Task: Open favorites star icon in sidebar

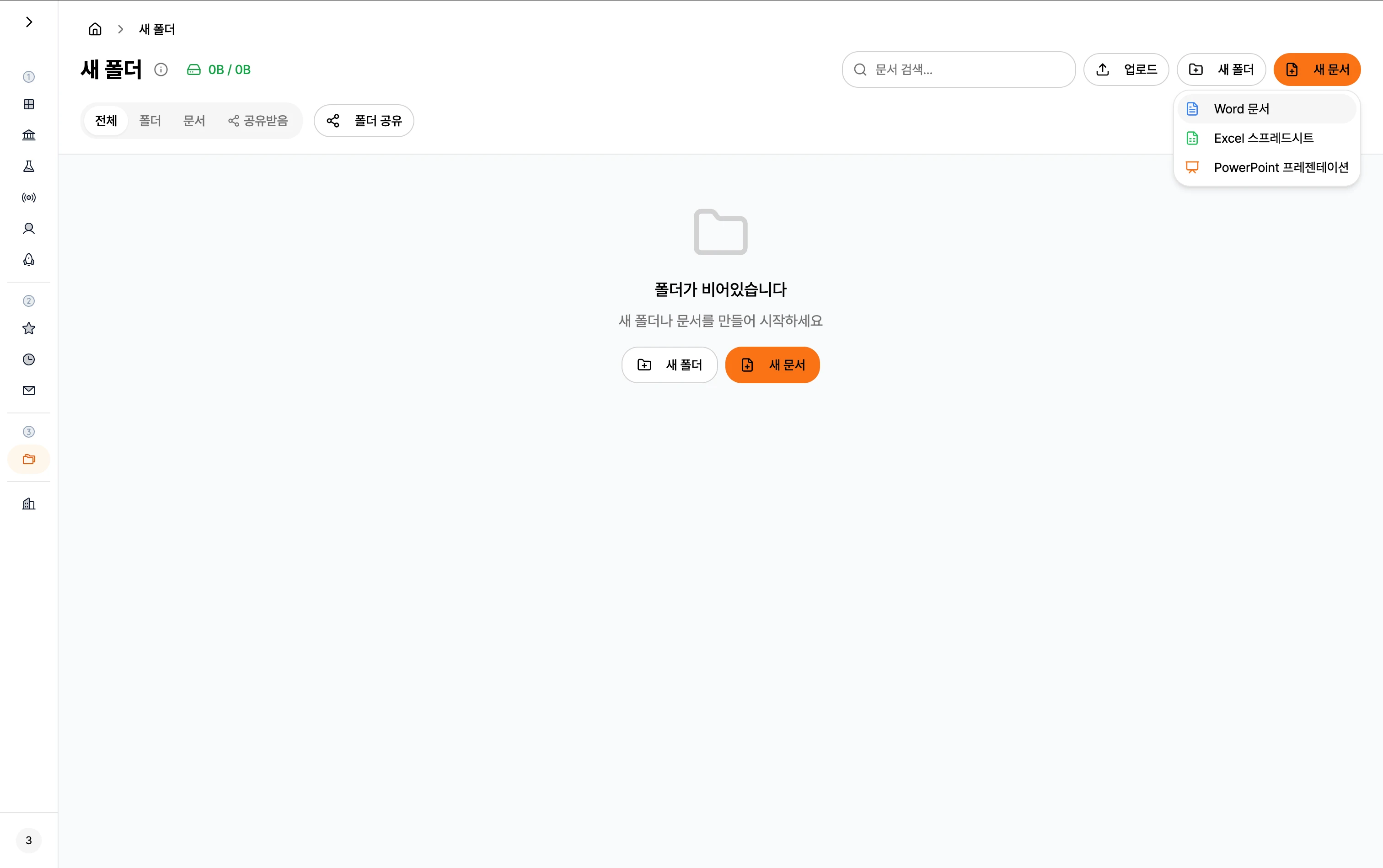Action: 29,328
